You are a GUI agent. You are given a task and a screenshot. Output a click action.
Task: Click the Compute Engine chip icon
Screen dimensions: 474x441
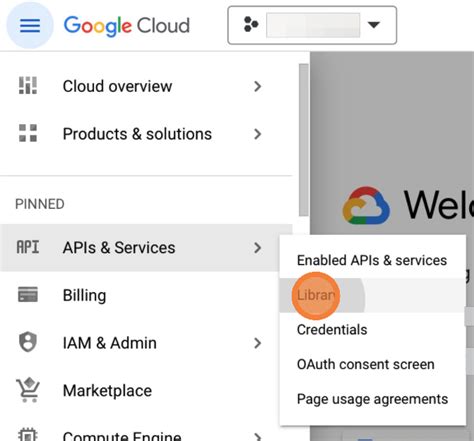28,435
